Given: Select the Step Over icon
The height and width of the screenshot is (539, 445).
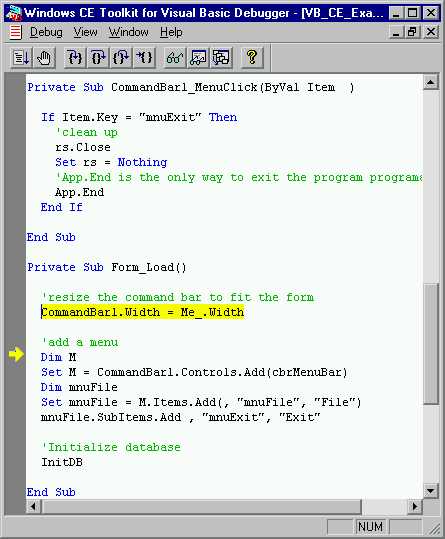Looking at the screenshot, I should pos(98,57).
